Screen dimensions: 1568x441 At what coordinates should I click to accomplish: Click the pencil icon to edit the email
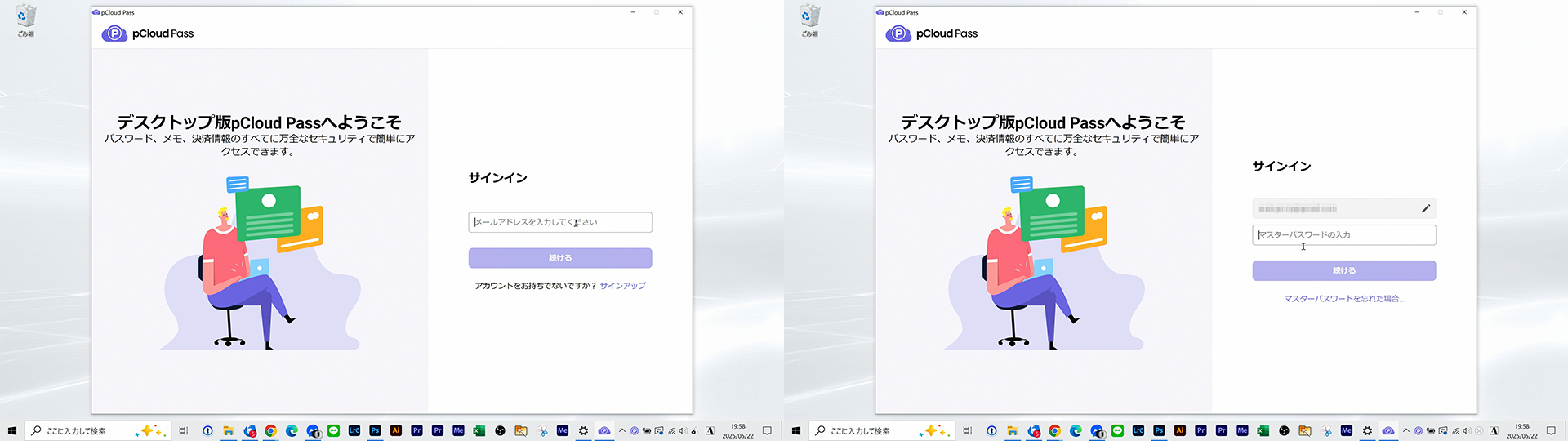tap(1426, 208)
